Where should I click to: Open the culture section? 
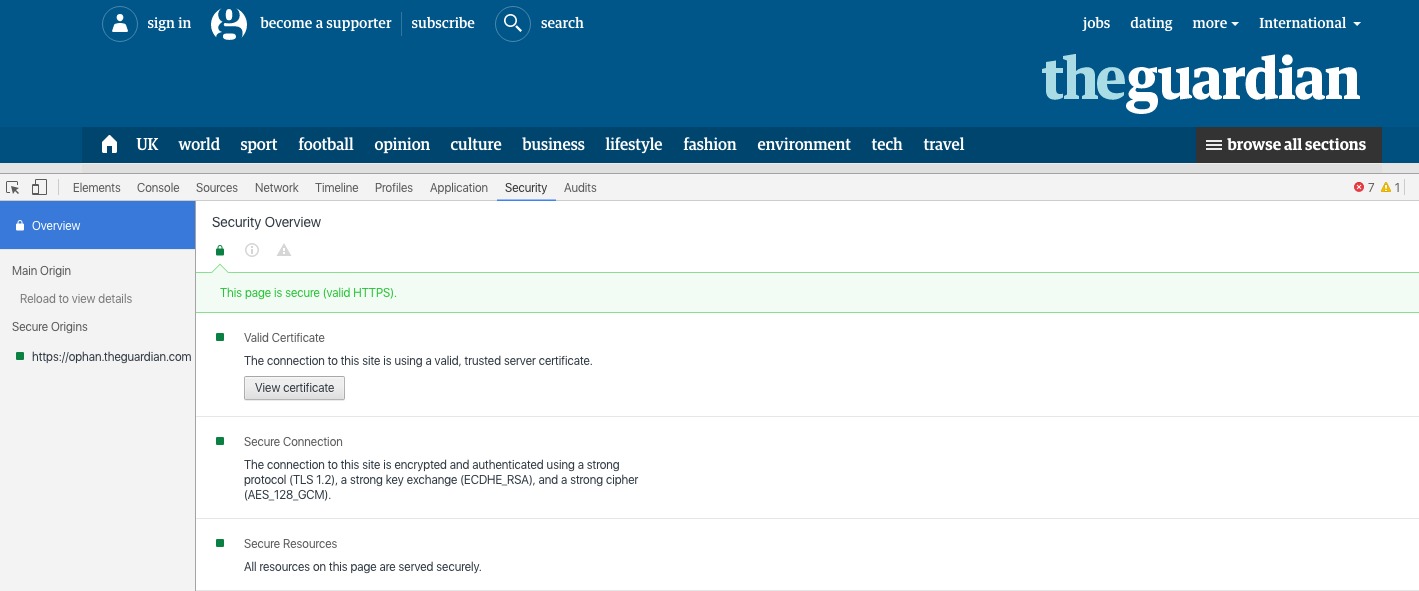point(476,145)
